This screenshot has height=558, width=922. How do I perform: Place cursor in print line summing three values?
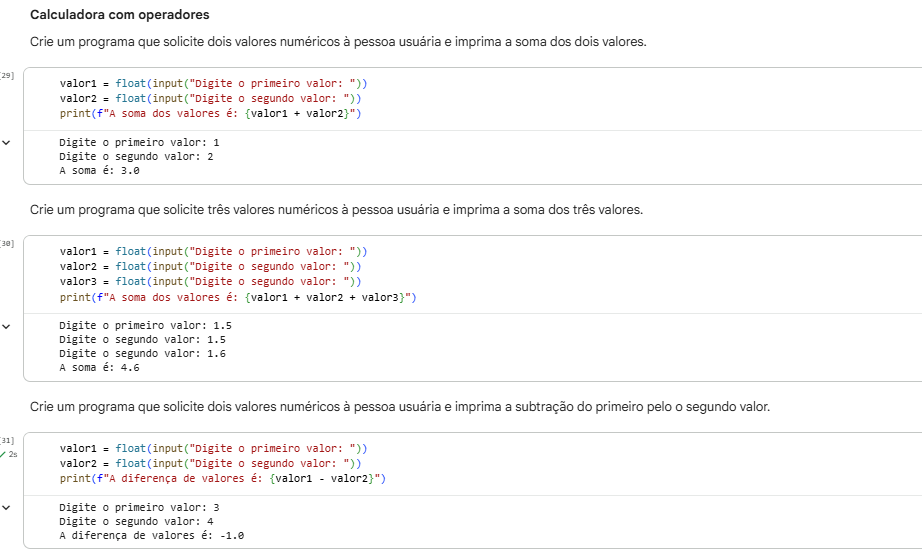238,298
